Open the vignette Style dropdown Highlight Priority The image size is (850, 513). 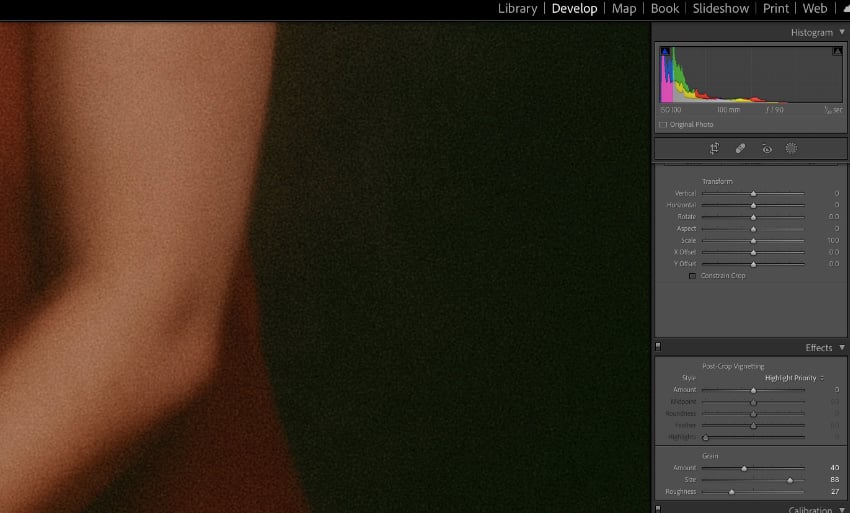click(794, 378)
